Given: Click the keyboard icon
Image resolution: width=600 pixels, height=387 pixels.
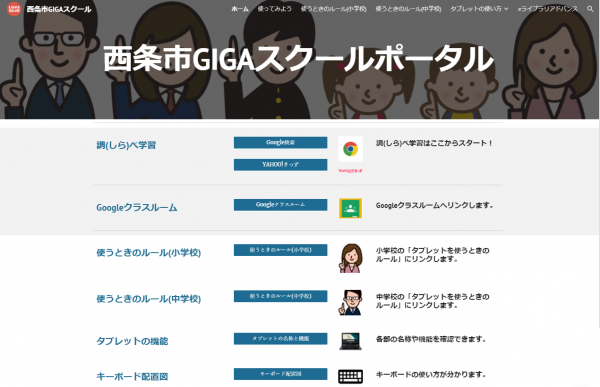Looking at the screenshot, I should pyautogui.click(x=350, y=376).
